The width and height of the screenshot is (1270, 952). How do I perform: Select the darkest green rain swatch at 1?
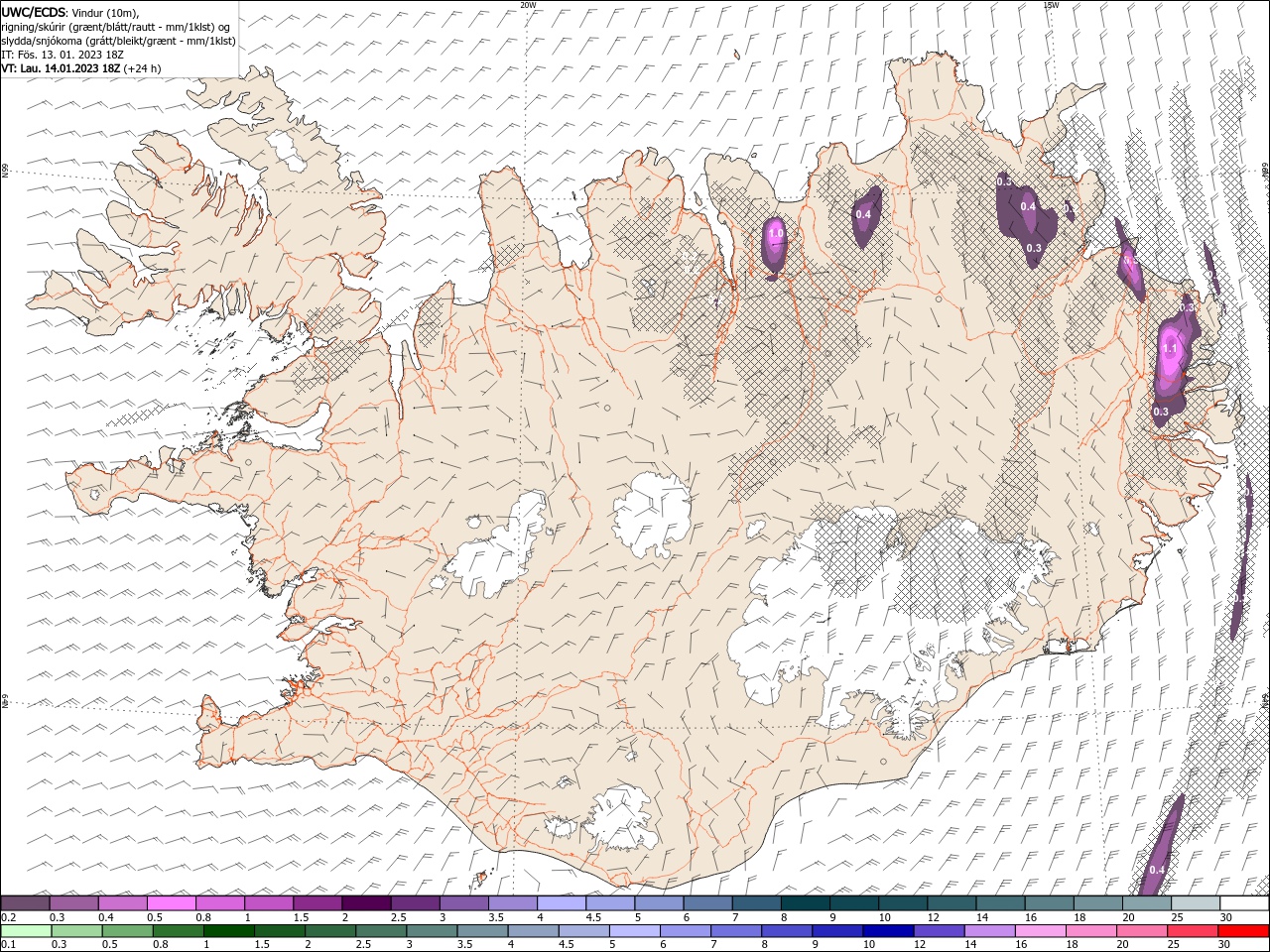tap(229, 931)
